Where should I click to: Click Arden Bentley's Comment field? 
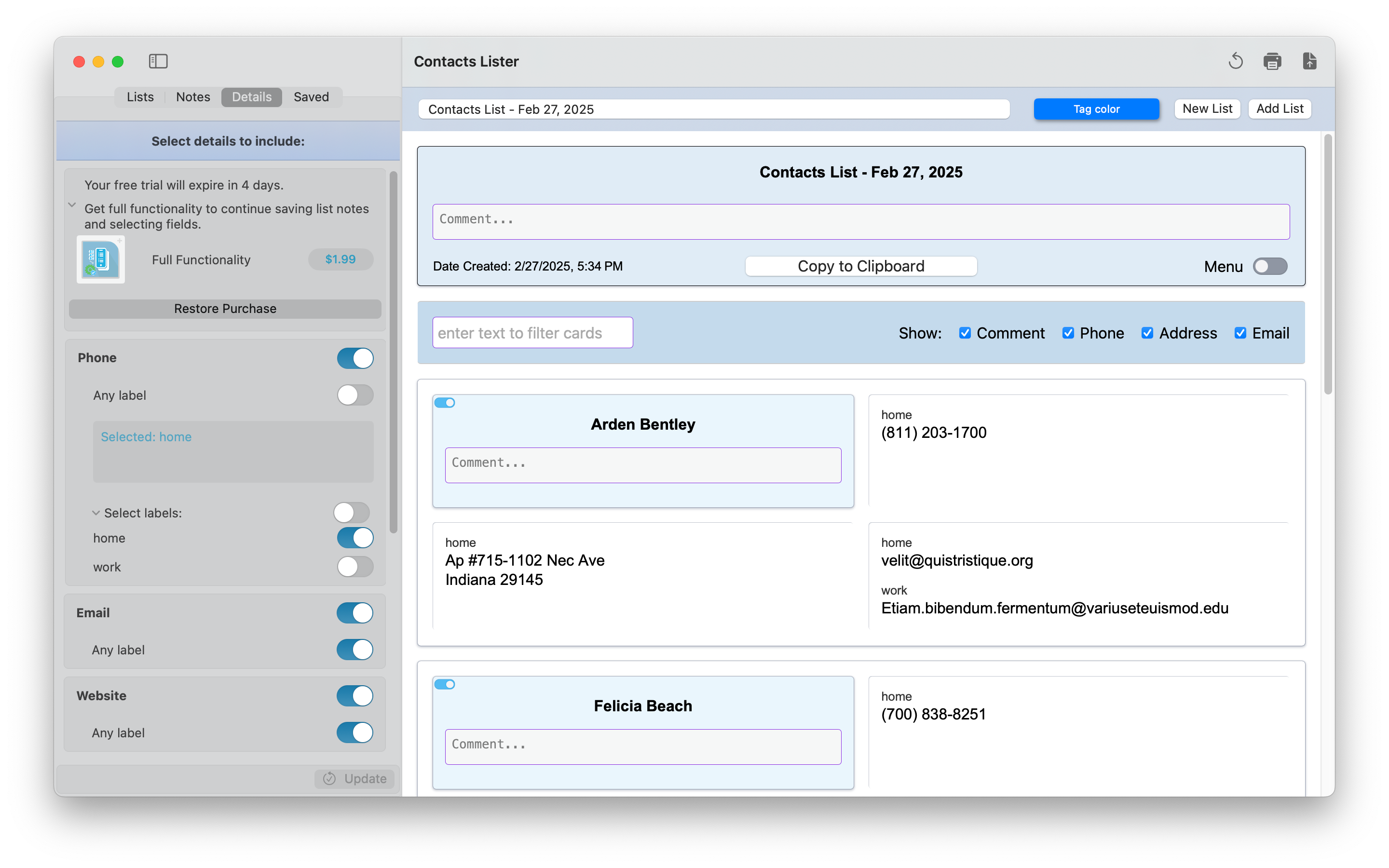[643, 465]
